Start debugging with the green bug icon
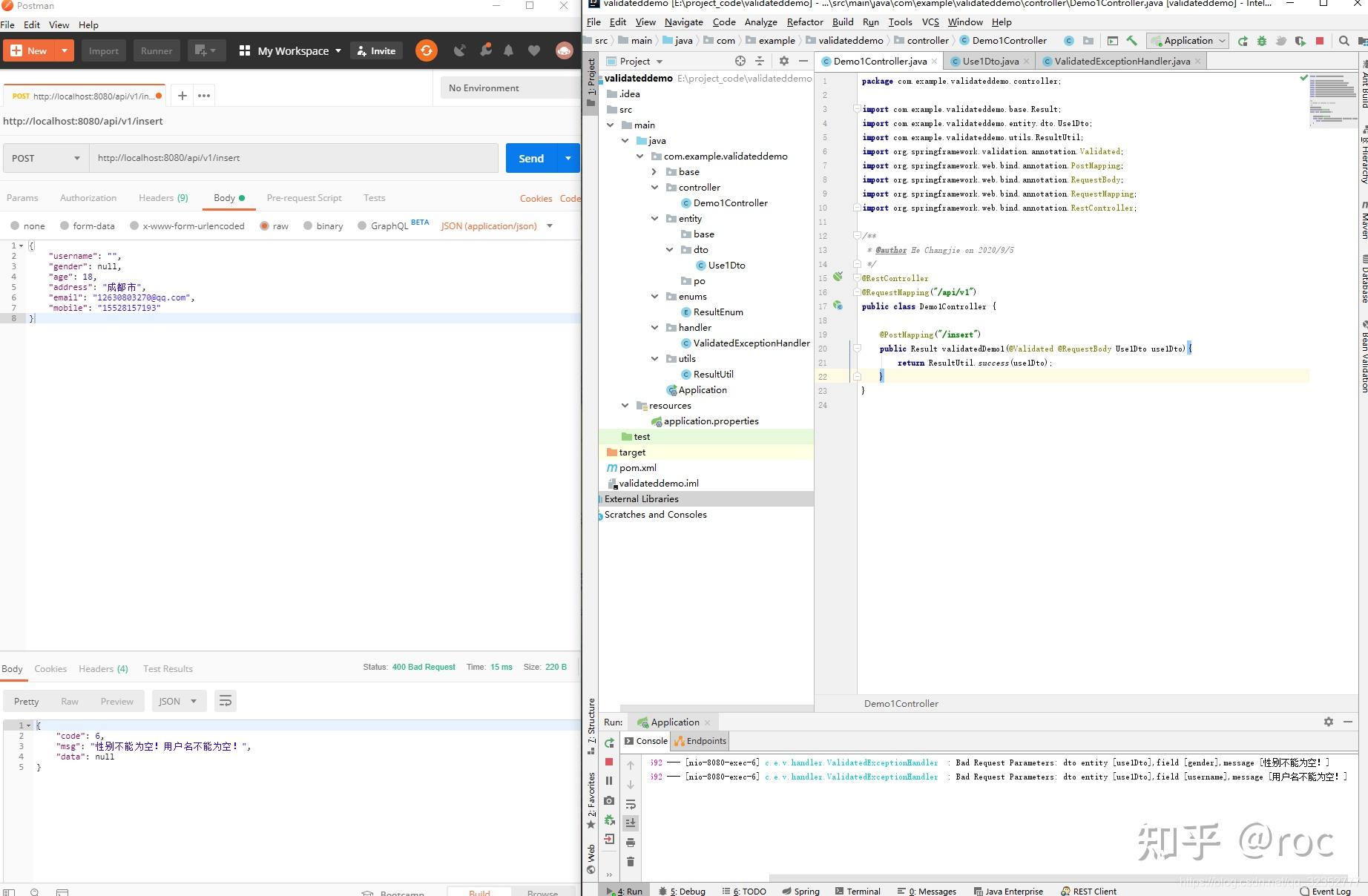1368x896 pixels. point(1262,41)
